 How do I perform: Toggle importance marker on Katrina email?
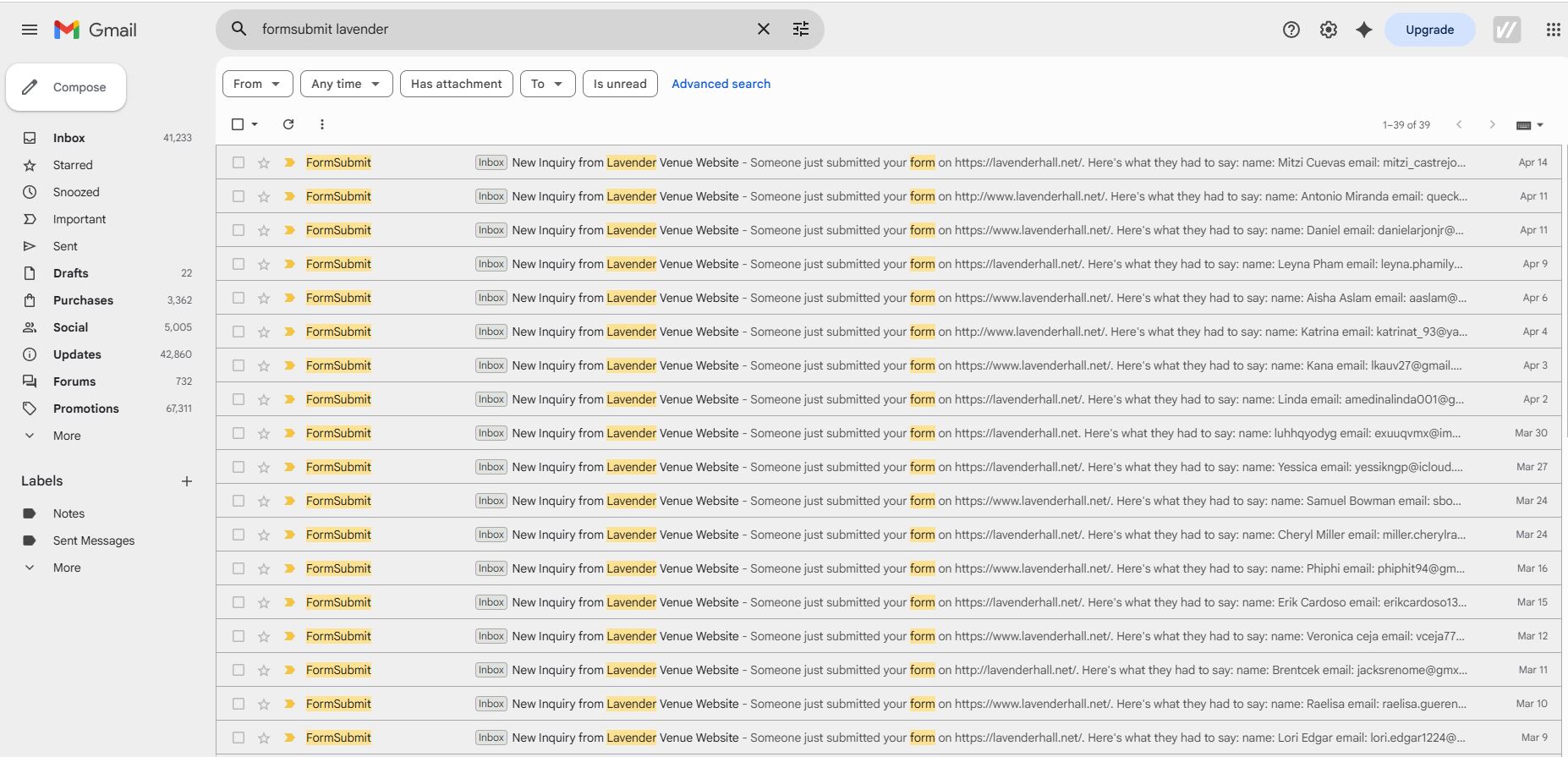(x=289, y=332)
